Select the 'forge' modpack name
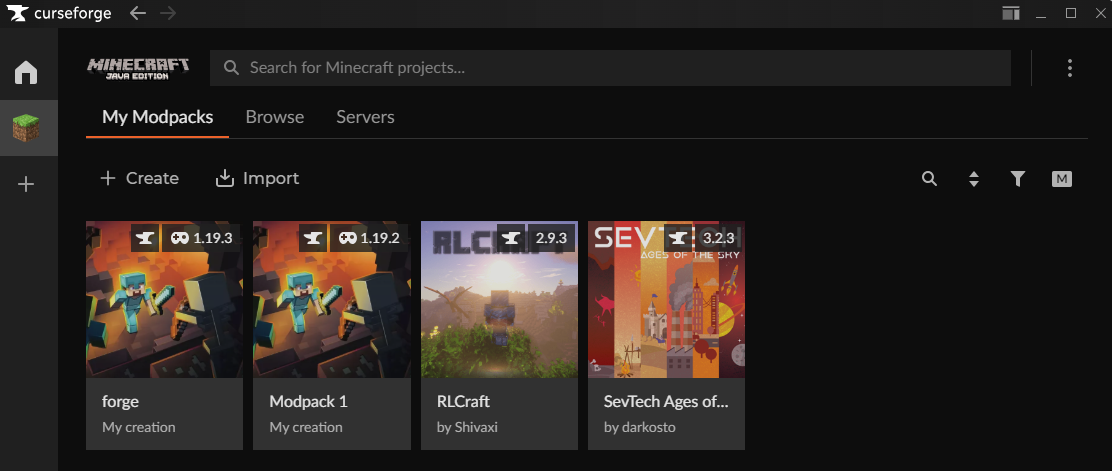1112x471 pixels. coord(121,401)
